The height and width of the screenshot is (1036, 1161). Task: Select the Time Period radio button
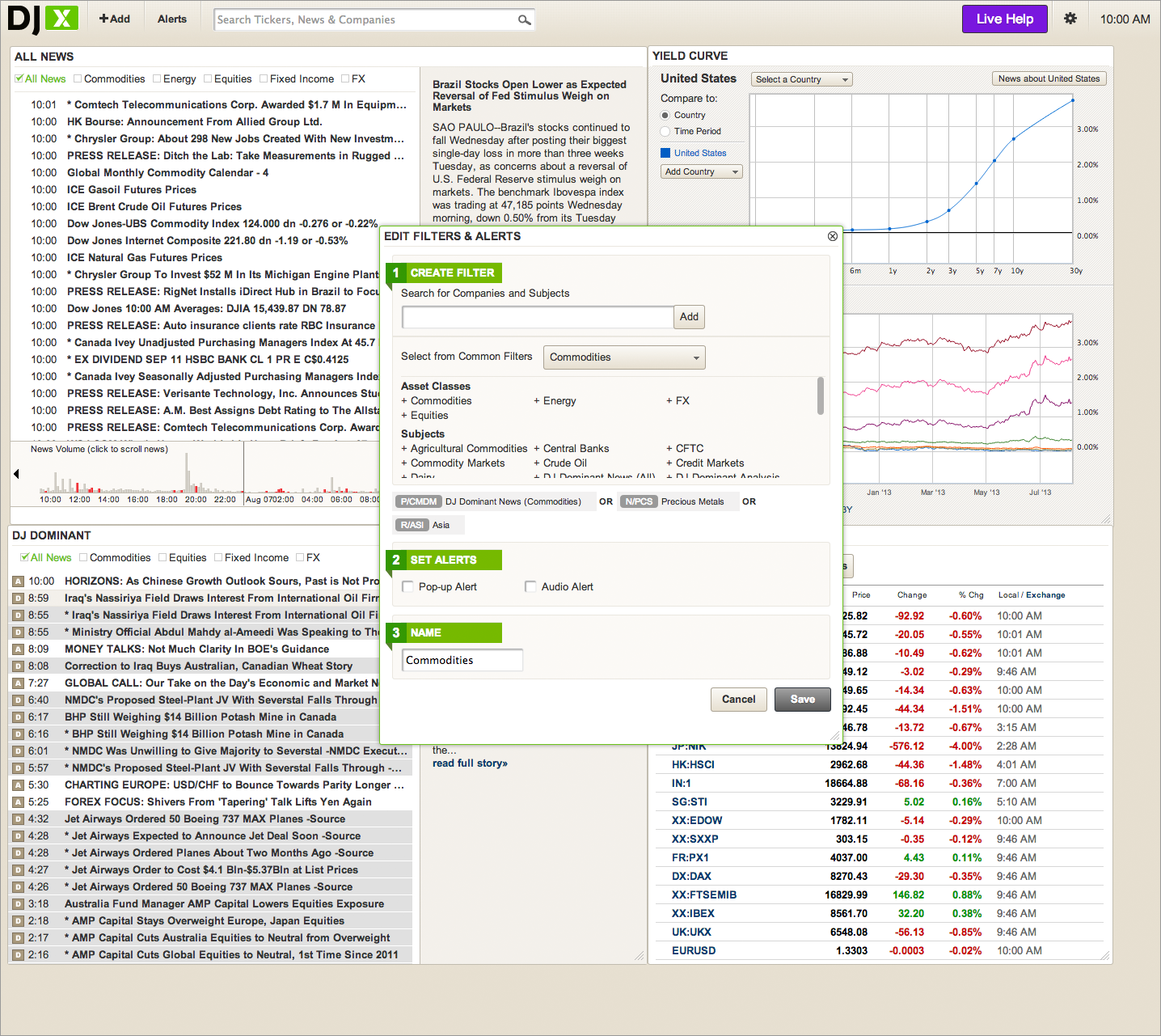[665, 131]
